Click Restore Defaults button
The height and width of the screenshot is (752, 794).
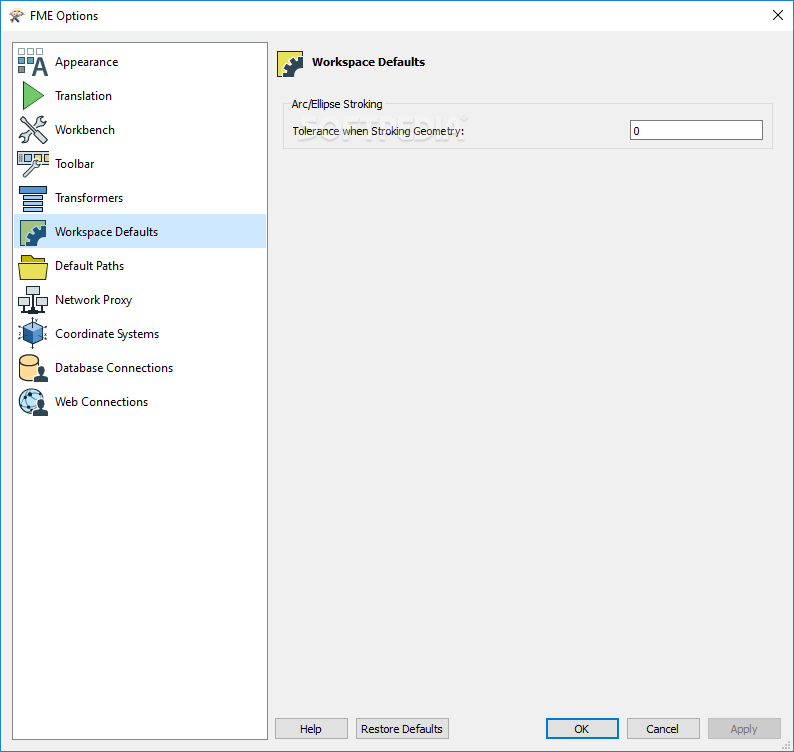[x=402, y=729]
